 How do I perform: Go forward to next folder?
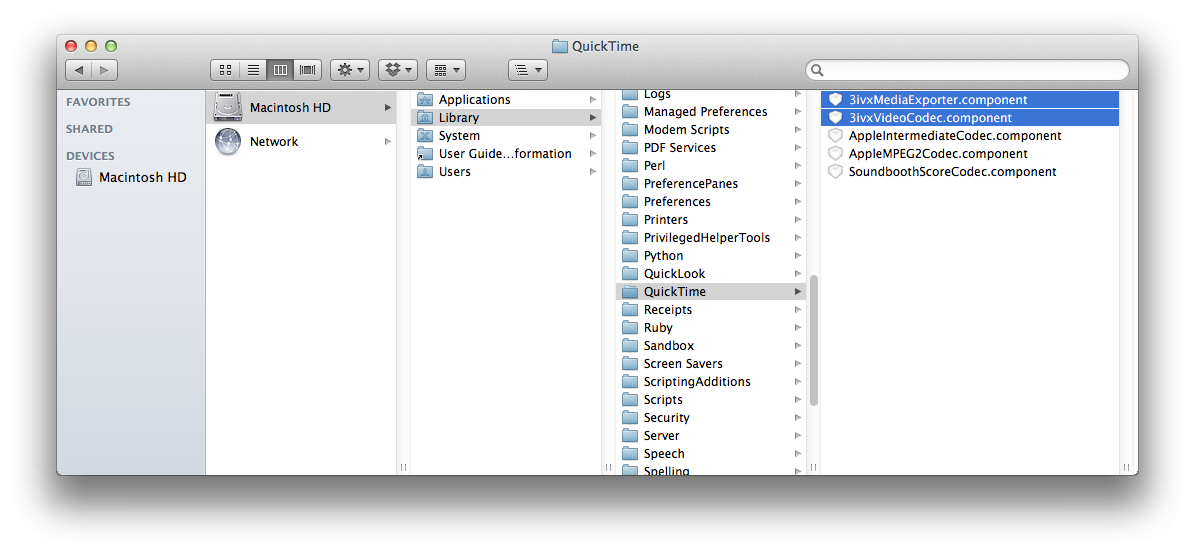click(104, 70)
